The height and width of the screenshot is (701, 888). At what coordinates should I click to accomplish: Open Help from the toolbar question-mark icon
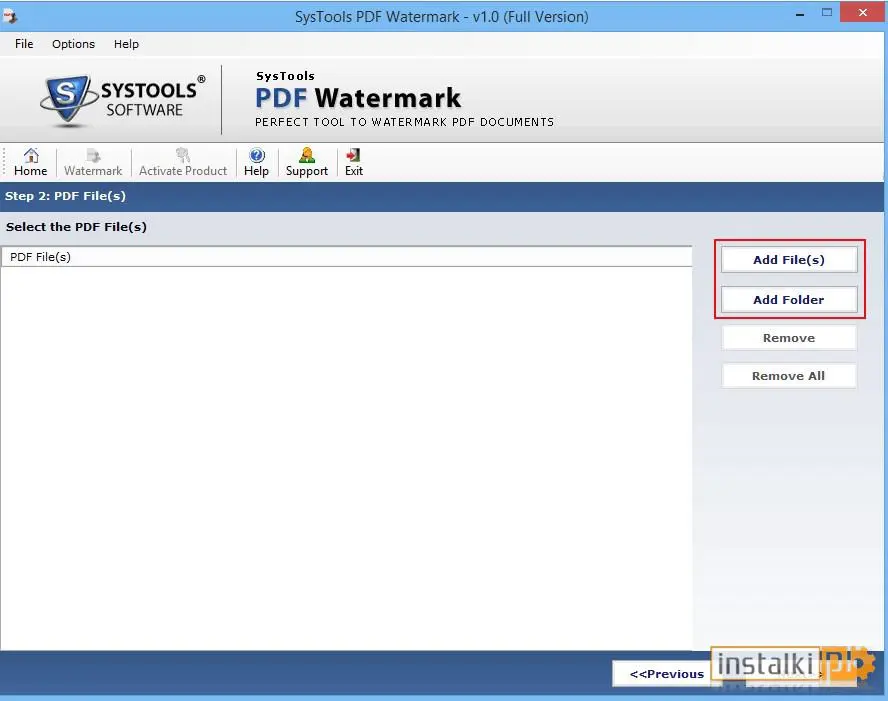(x=257, y=155)
